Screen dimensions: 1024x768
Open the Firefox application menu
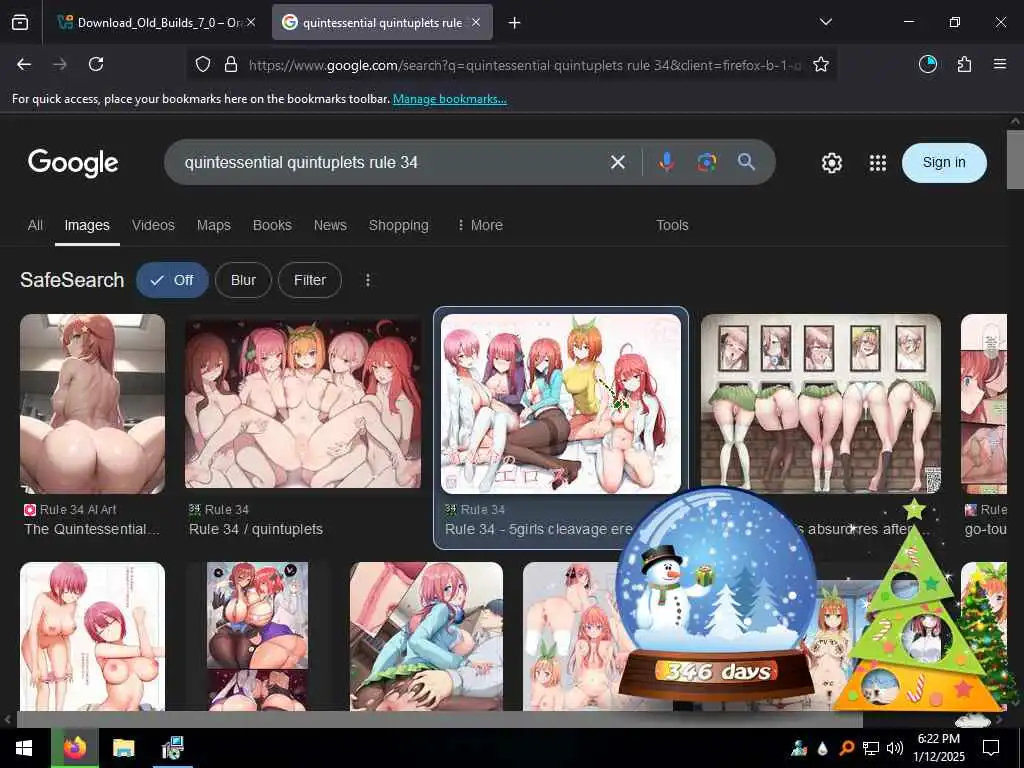(x=1000, y=64)
